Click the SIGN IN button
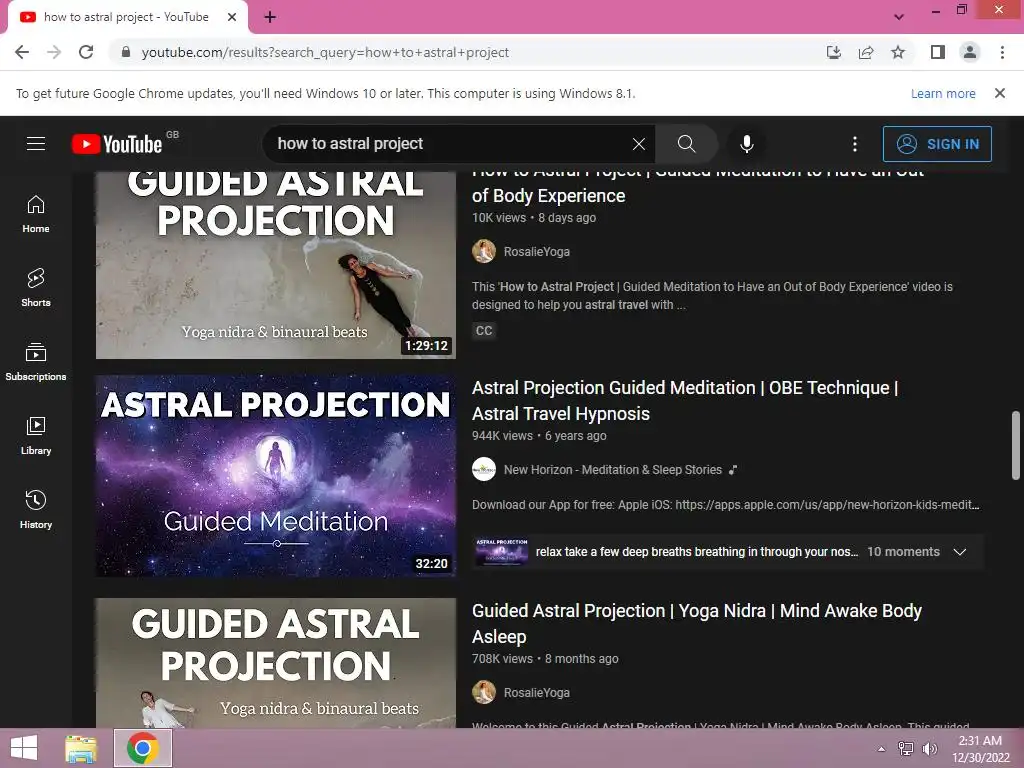The height and width of the screenshot is (768, 1024). pos(936,144)
